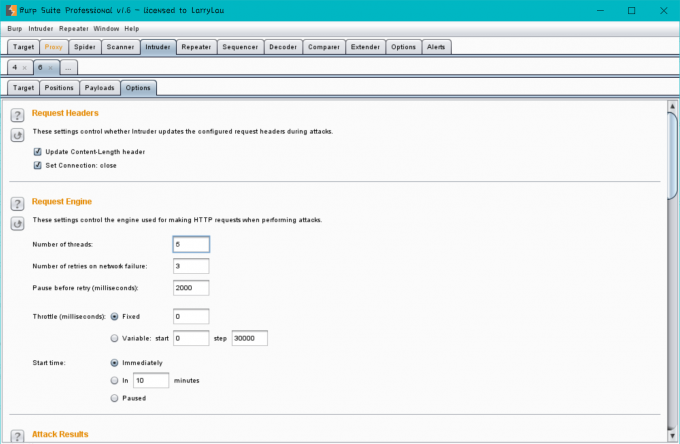680x444 pixels.
Task: Click the vertical scrollbar up arrow
Action: pos(672,106)
